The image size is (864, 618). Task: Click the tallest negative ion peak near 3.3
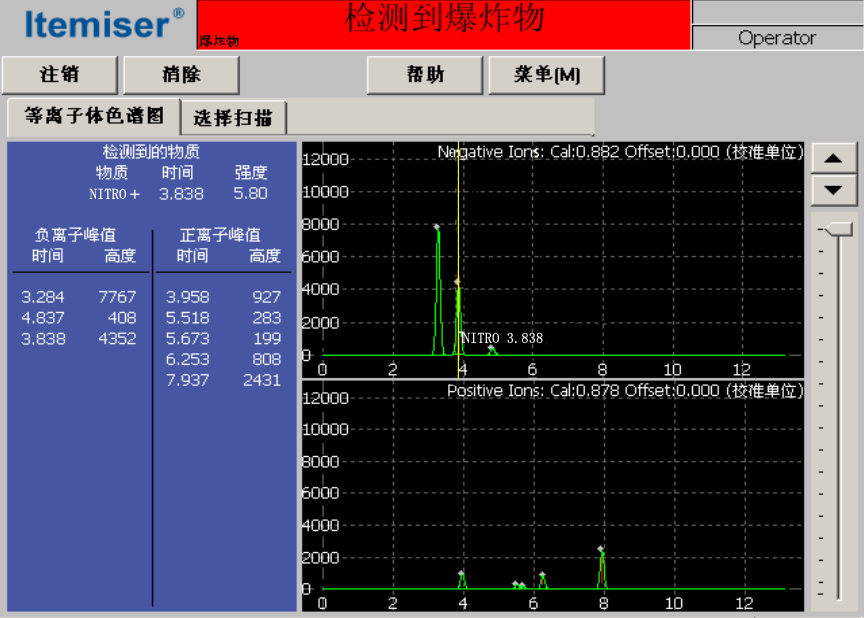[x=438, y=290]
